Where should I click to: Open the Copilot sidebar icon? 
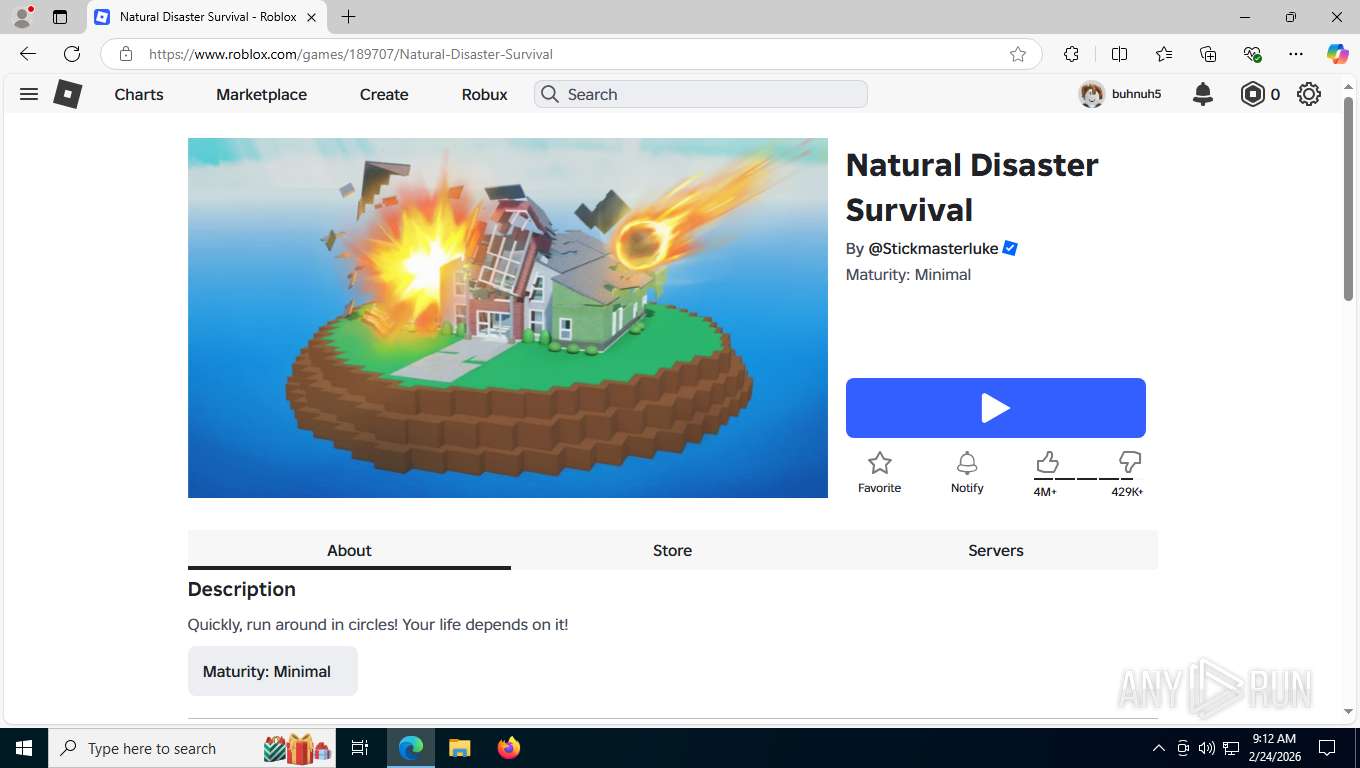1338,54
